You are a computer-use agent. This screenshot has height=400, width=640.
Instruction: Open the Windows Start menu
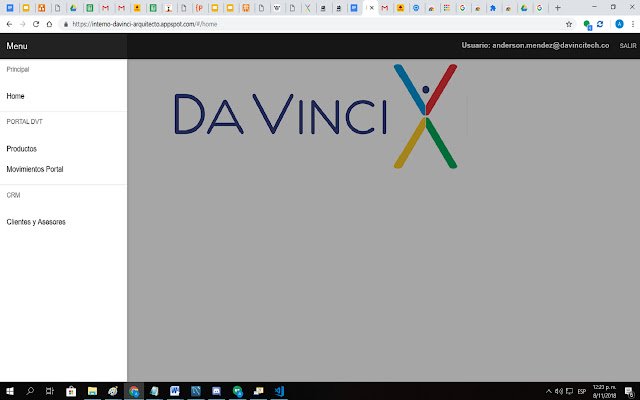[x=10, y=391]
